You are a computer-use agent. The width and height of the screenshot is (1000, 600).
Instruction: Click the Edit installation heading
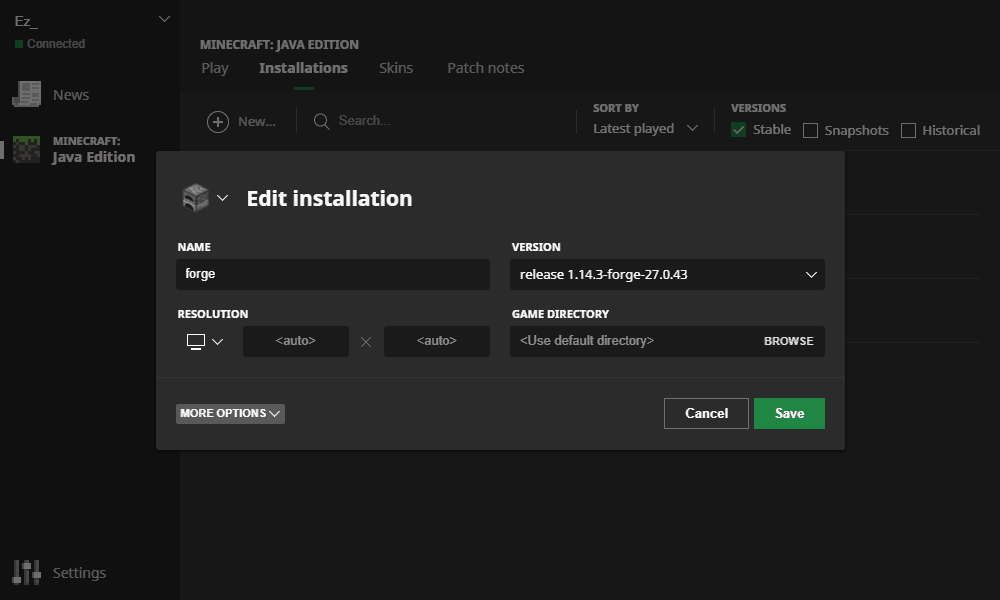coord(330,198)
